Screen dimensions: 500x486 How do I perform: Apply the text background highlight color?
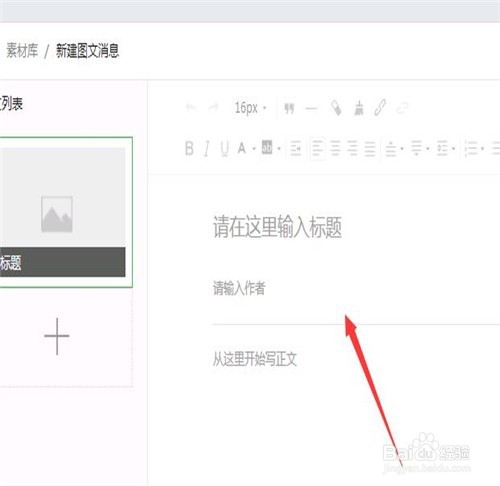point(267,147)
